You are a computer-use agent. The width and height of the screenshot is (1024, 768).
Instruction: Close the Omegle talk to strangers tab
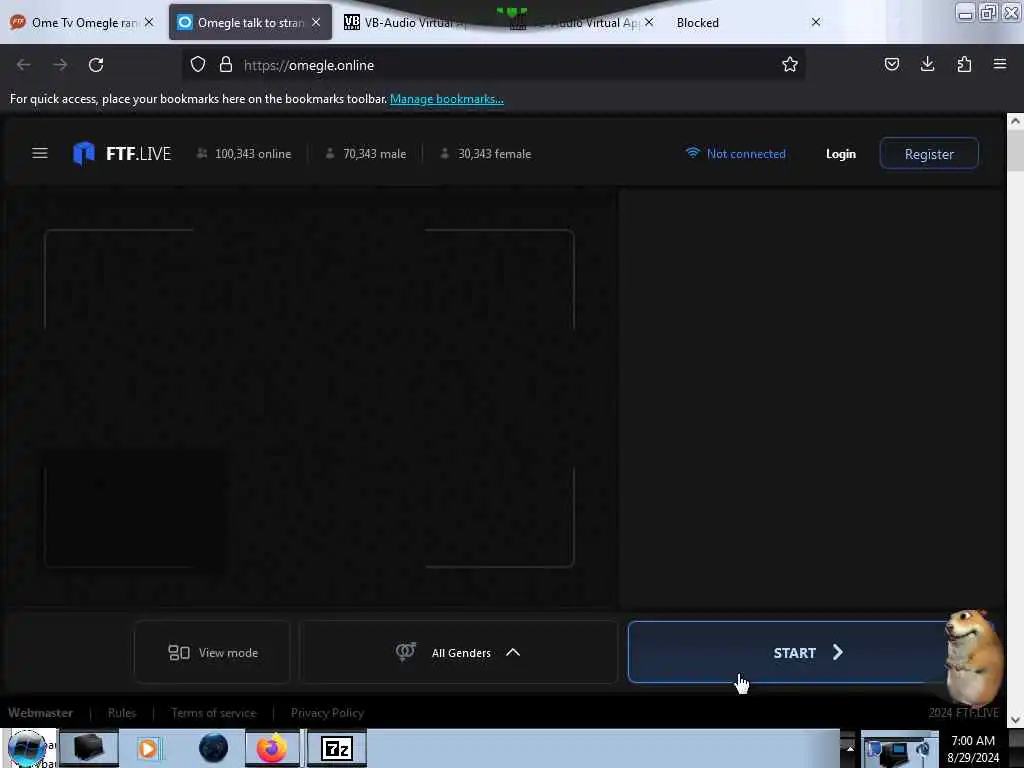point(316,22)
